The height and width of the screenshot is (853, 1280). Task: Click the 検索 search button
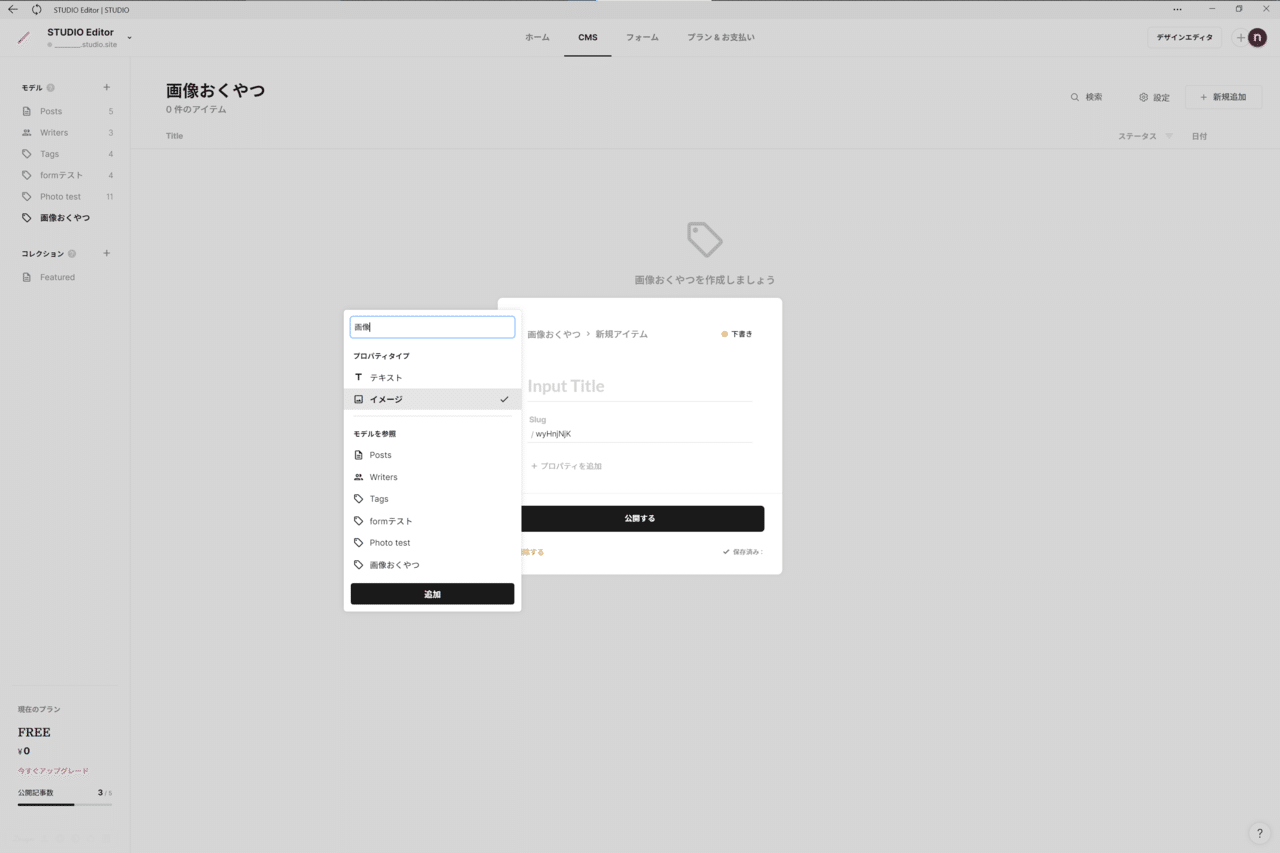pos(1087,97)
